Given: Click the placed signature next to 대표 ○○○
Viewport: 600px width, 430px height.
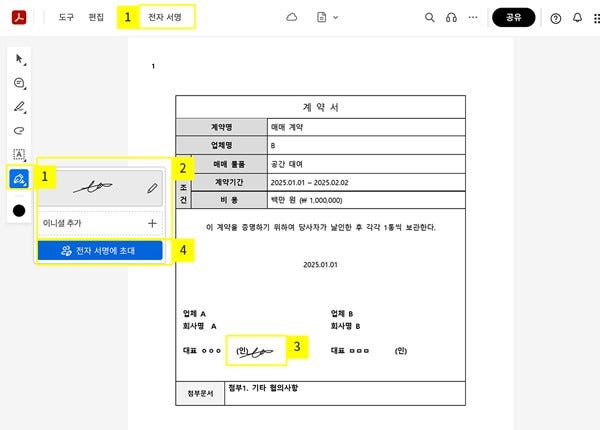Looking at the screenshot, I should click(255, 351).
